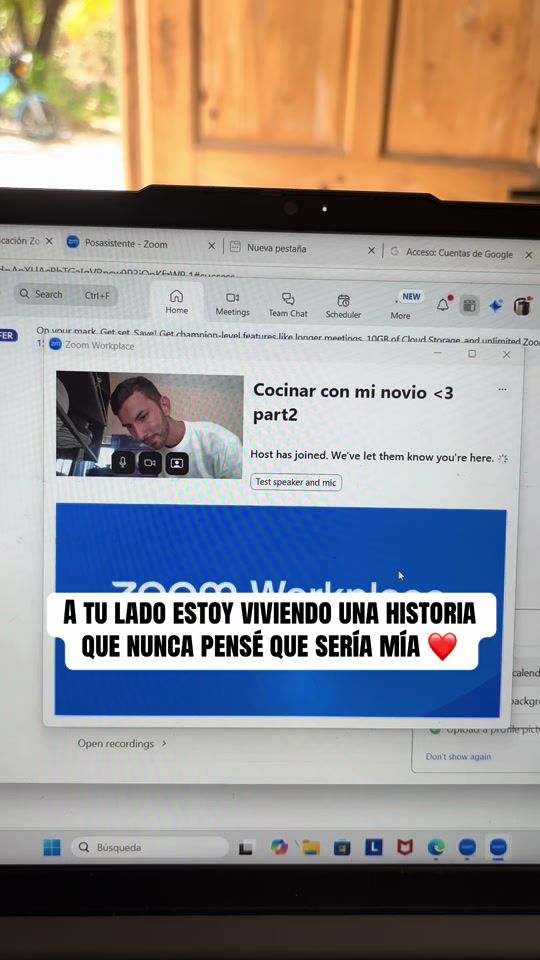Open Task View from taskbar

[246, 848]
